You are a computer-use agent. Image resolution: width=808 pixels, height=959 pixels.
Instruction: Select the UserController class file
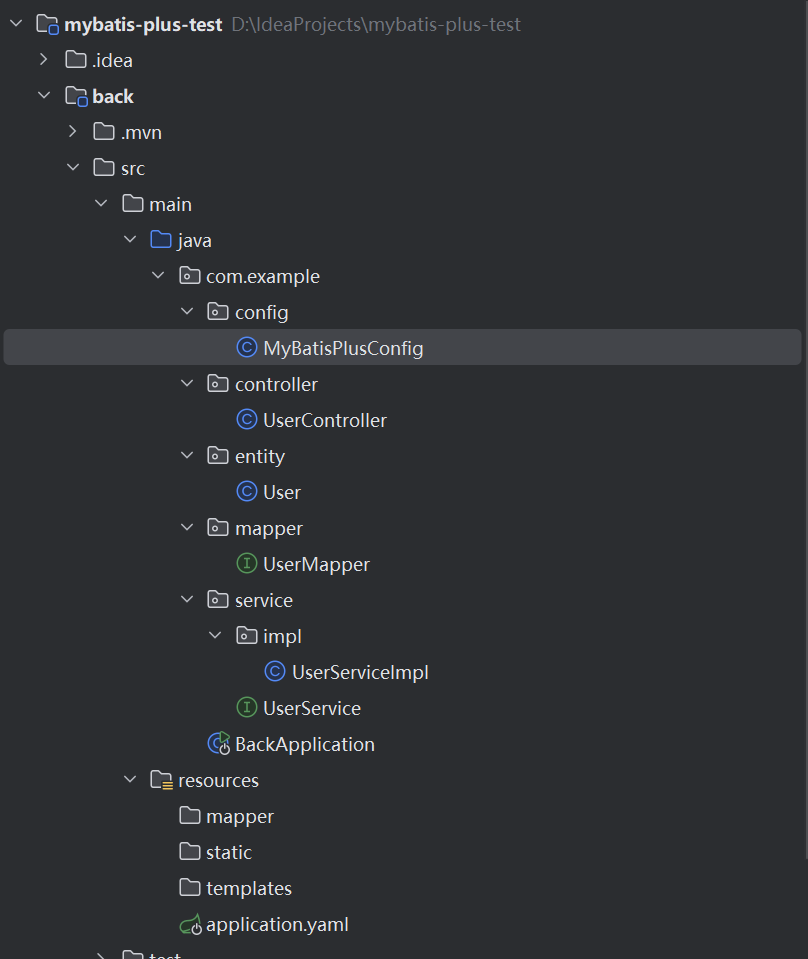(x=324, y=420)
